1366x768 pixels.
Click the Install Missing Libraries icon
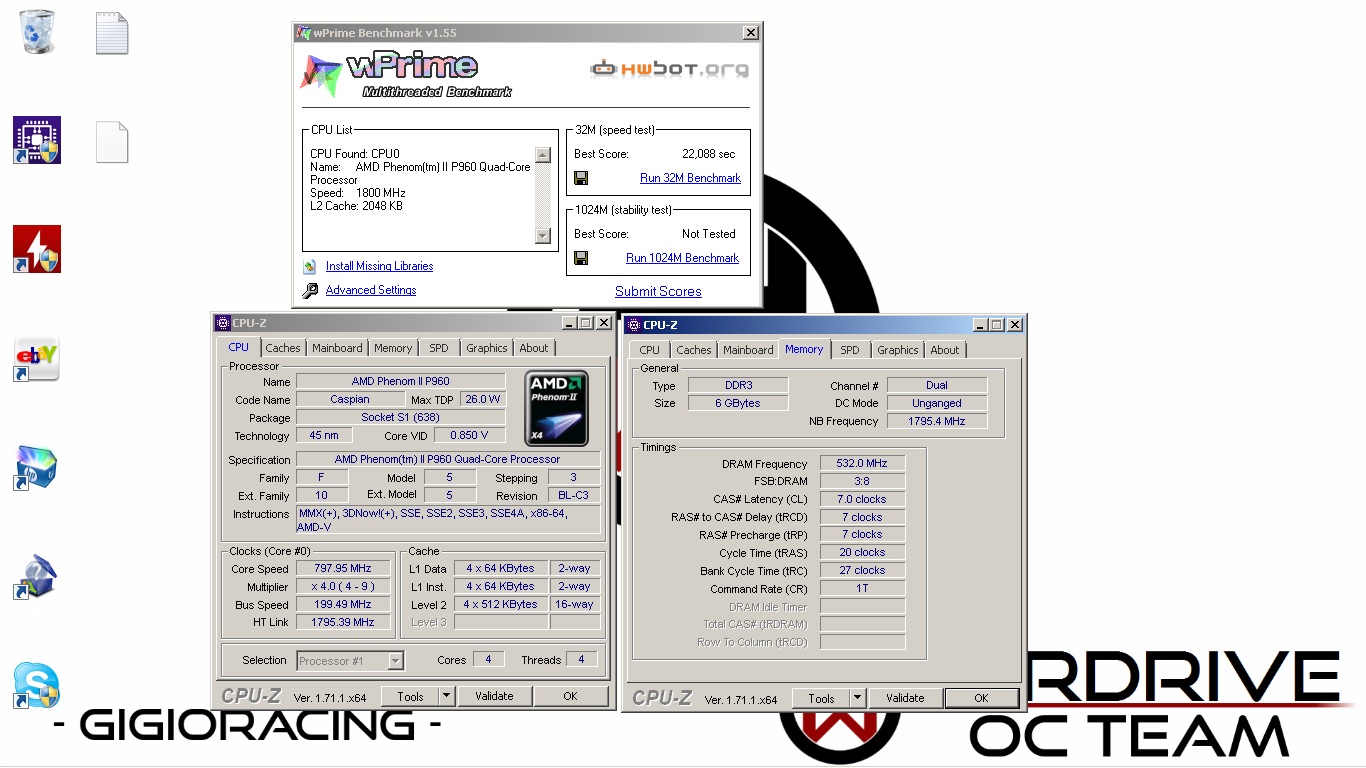tap(310, 266)
